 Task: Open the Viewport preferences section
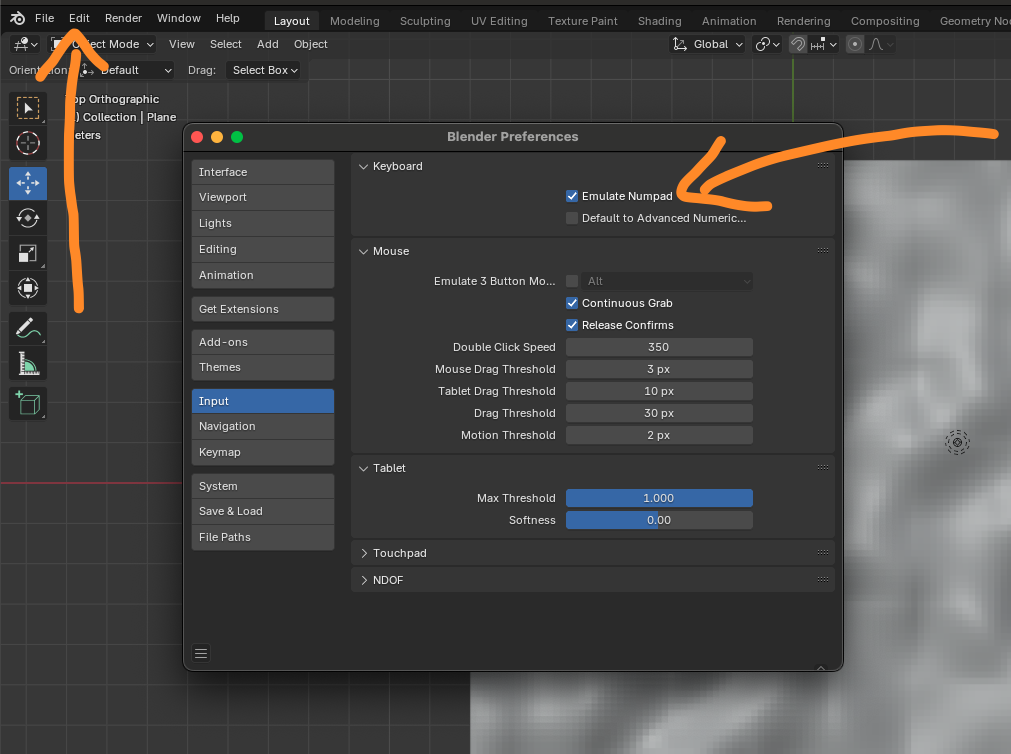(x=262, y=197)
